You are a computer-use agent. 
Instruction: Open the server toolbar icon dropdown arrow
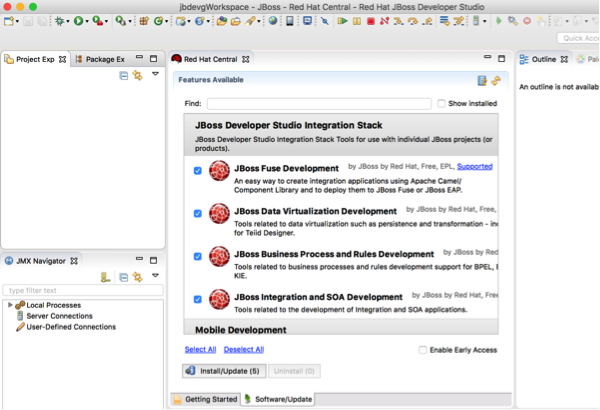484,22
